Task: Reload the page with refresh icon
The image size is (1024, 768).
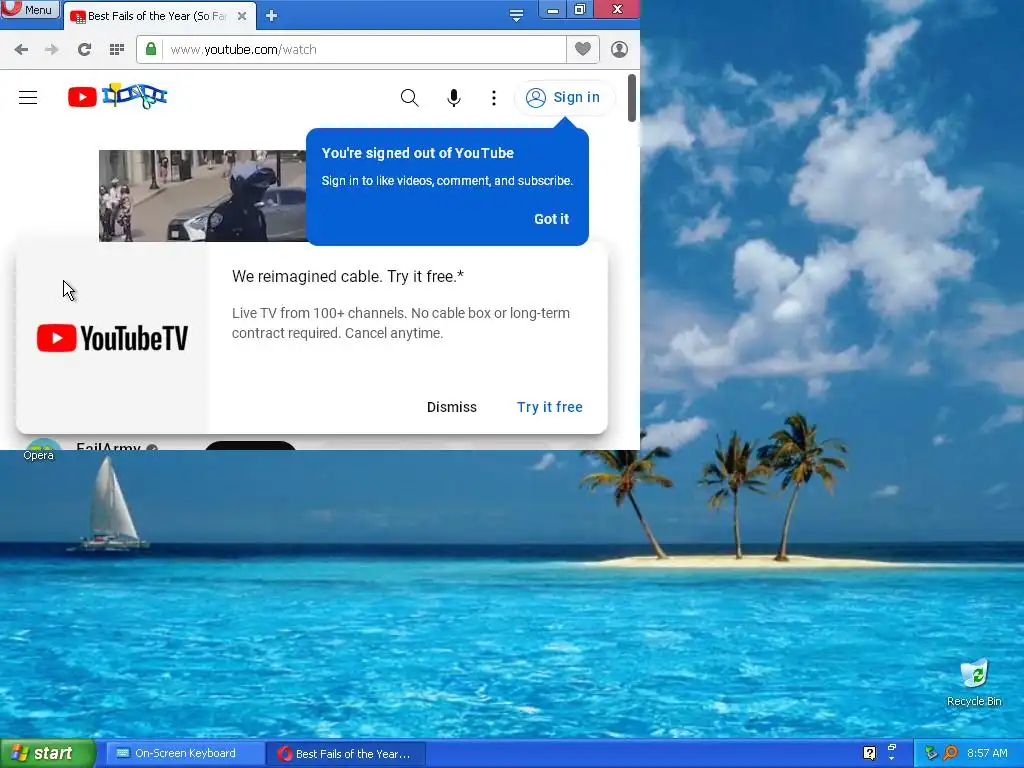Action: click(x=84, y=50)
